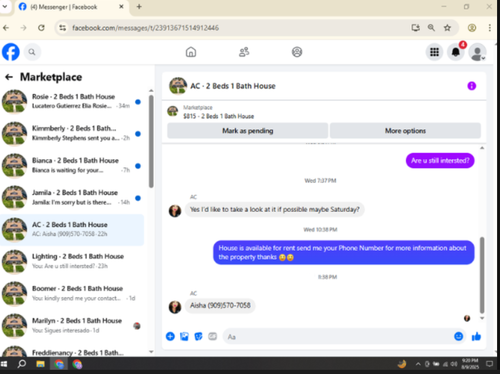Click AC's avatar beside phone number message

pyautogui.click(x=175, y=307)
